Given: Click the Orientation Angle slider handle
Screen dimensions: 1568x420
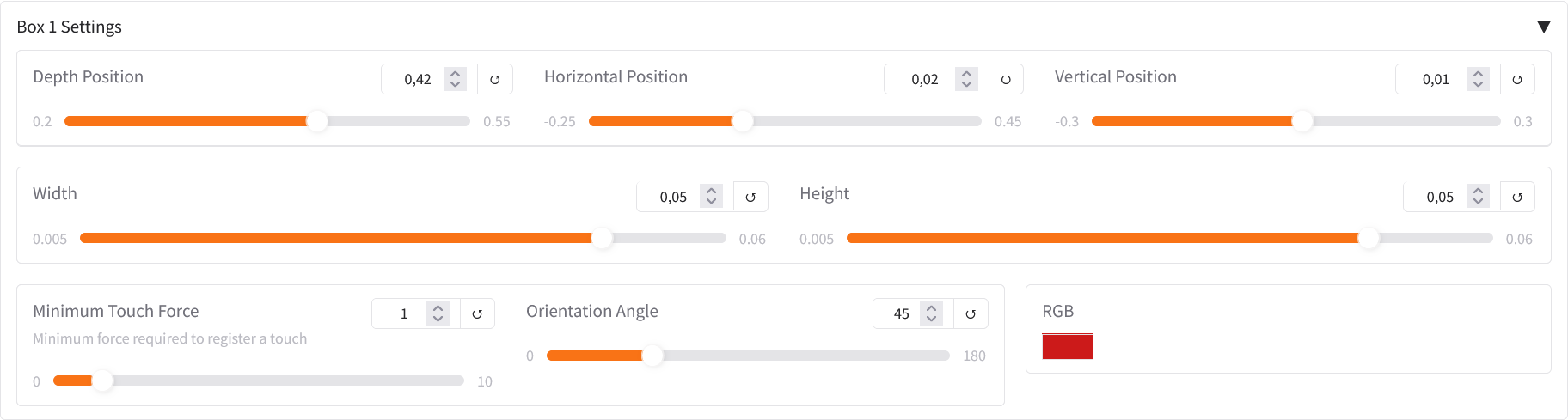Looking at the screenshot, I should coord(653,356).
